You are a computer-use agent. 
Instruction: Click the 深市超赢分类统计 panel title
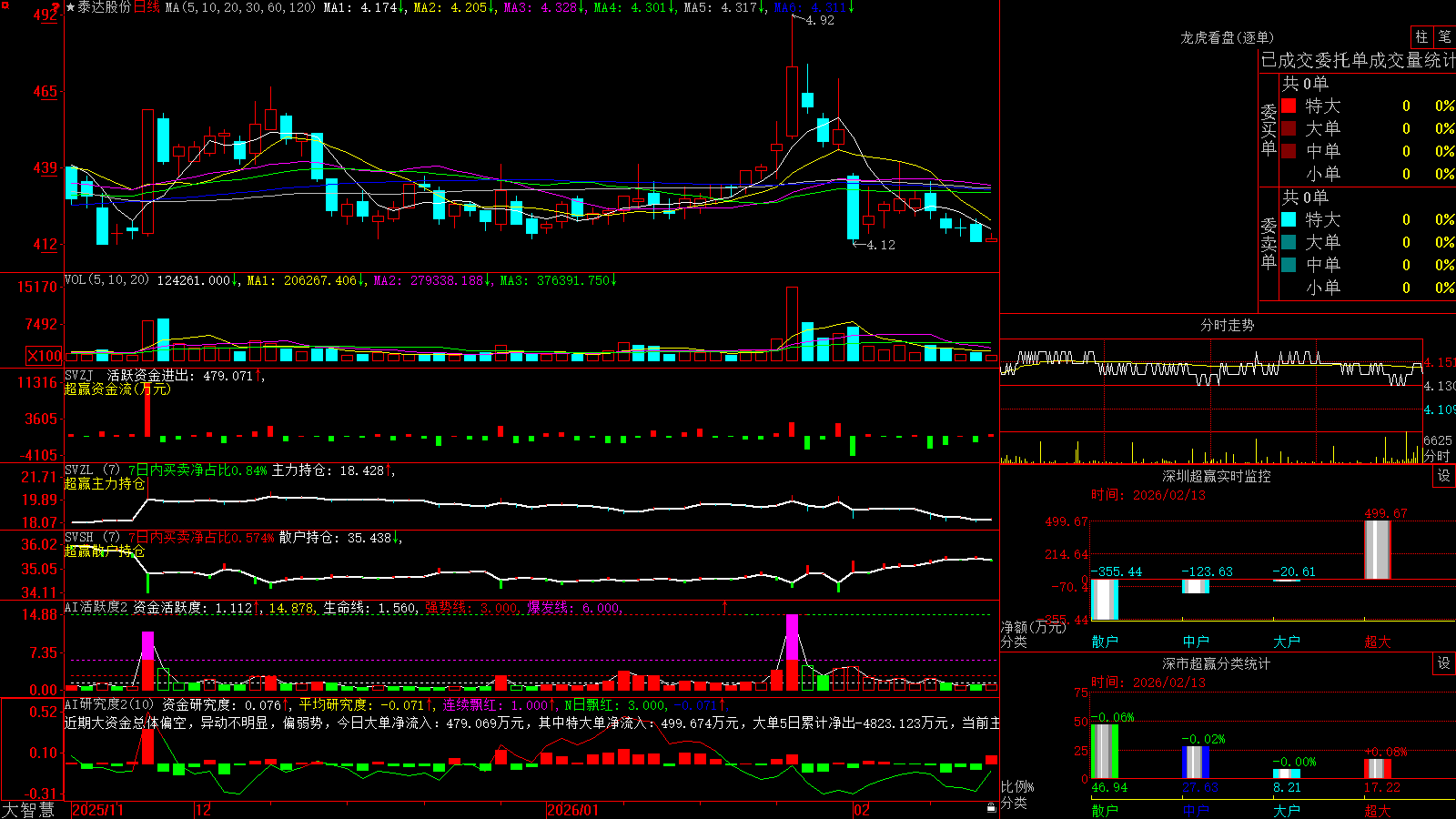(1216, 663)
